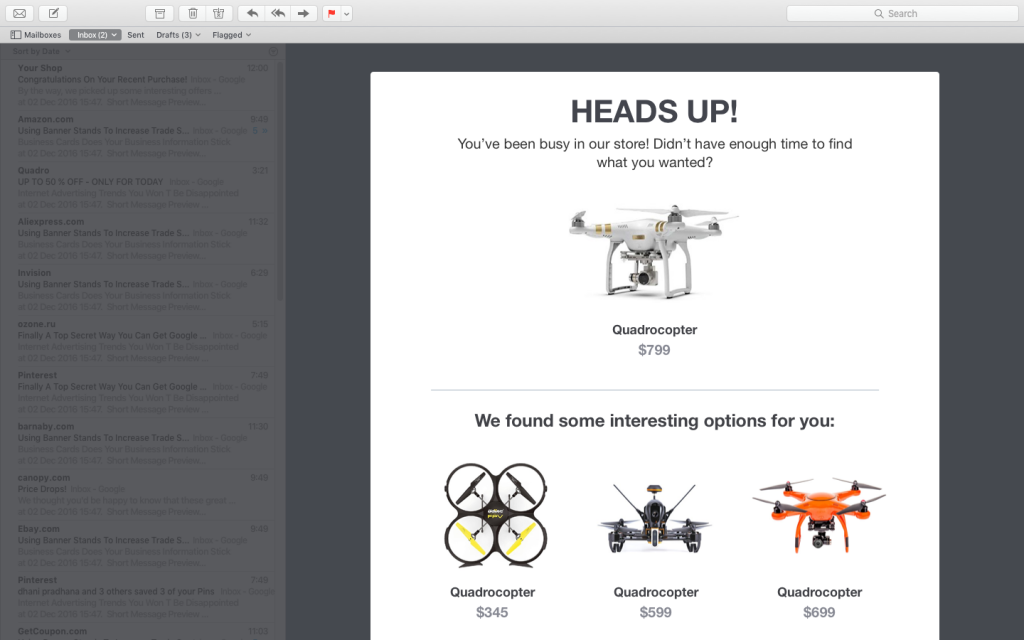This screenshot has height=640, width=1024.
Task: Archive the selected message
Action: click(159, 13)
